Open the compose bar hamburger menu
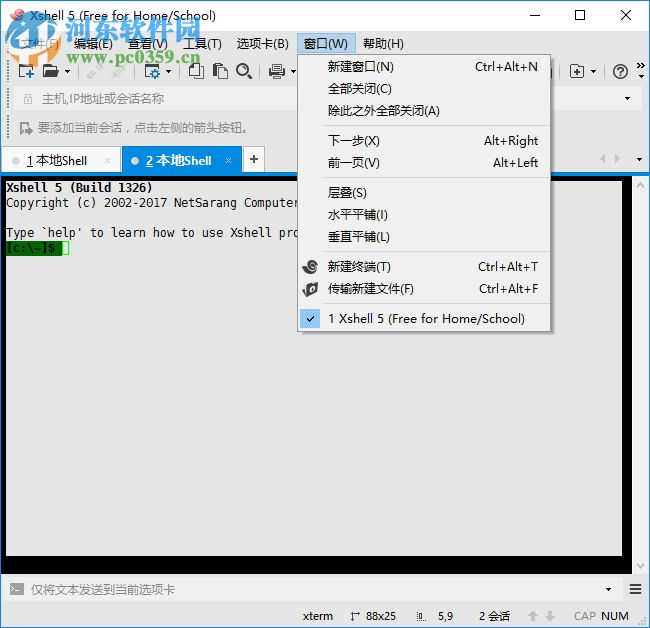 point(635,589)
